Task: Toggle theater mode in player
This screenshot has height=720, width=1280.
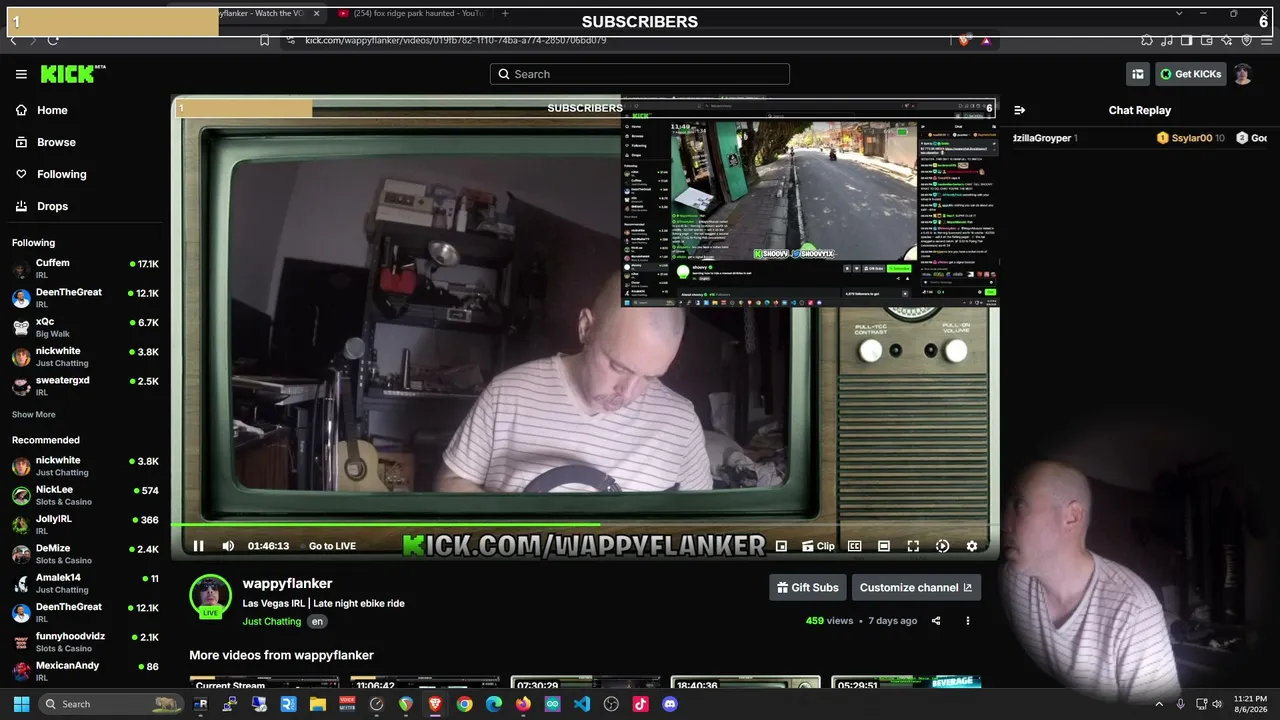Action: [884, 546]
